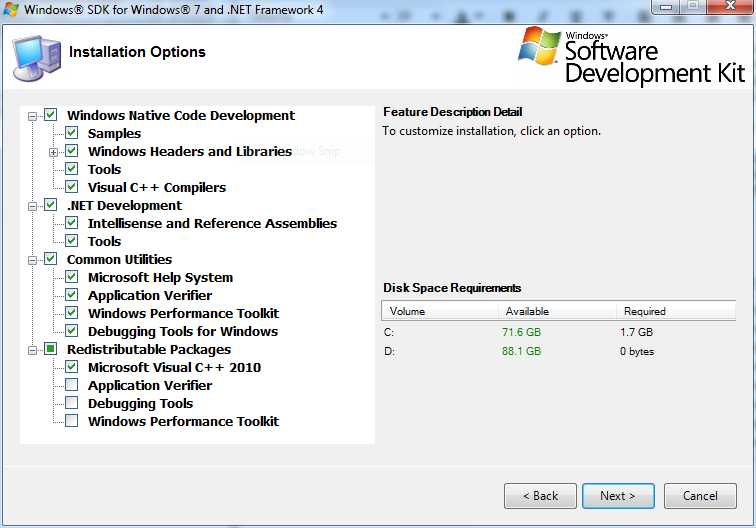
Task: Toggle Windows Headers and Libraries checkbox
Action: [x=71, y=151]
